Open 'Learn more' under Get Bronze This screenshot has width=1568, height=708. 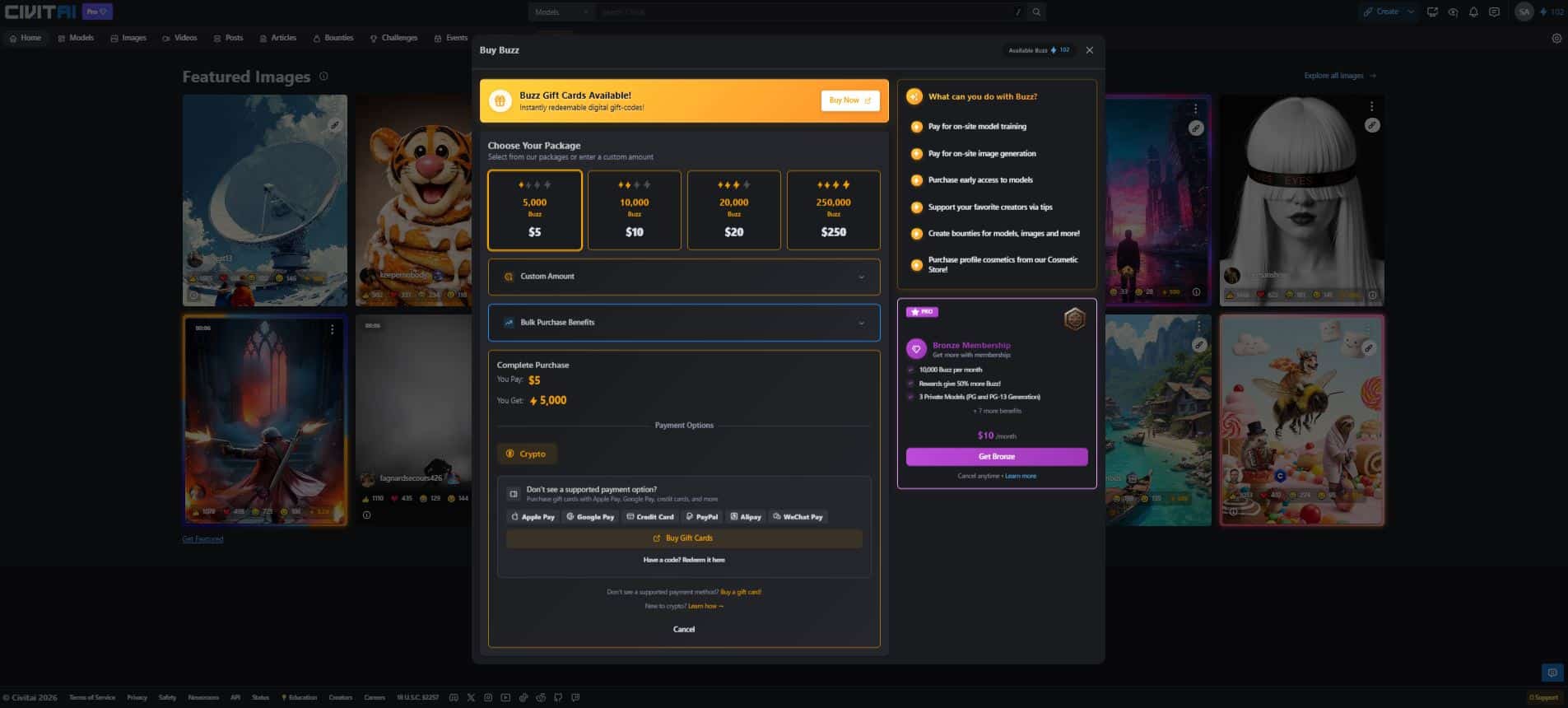(x=1021, y=476)
